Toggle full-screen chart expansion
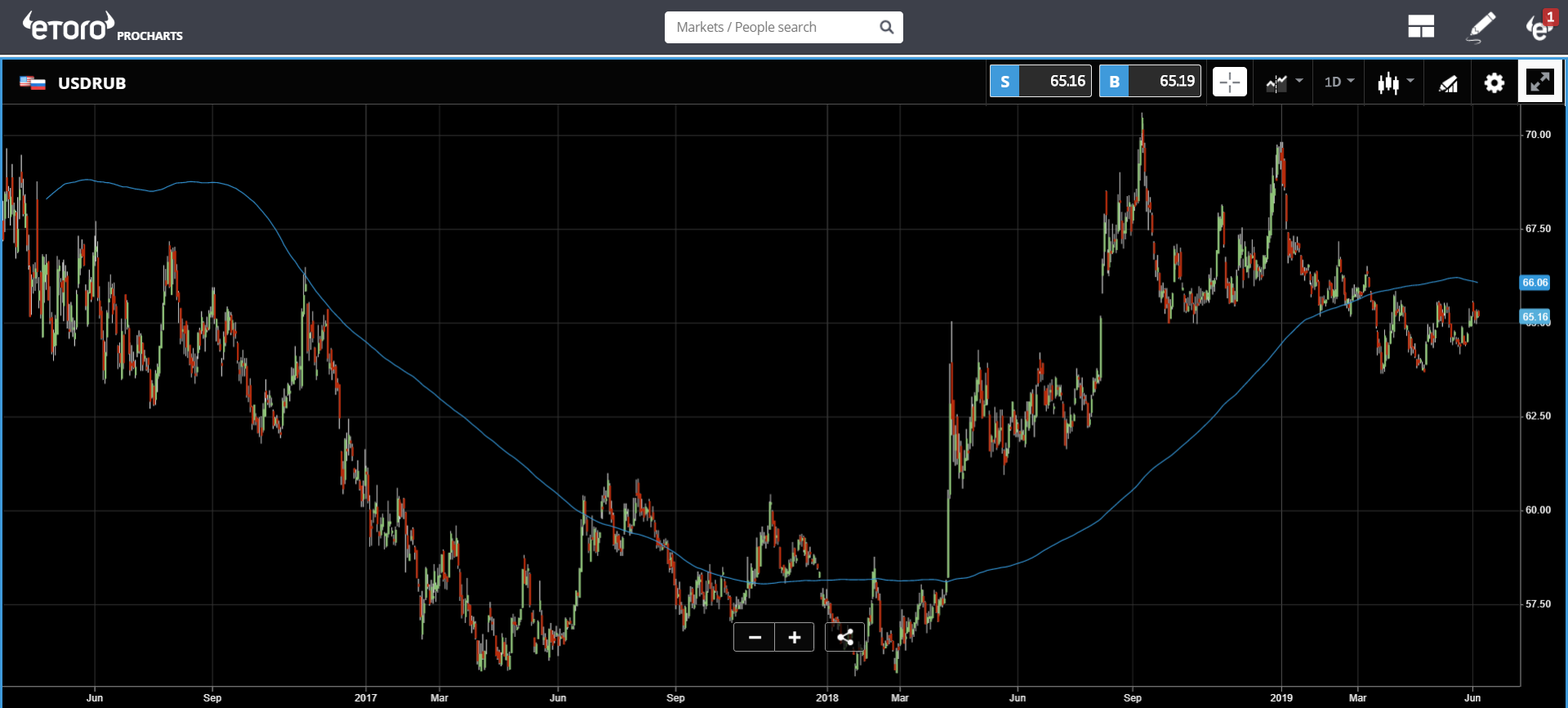 (1540, 82)
